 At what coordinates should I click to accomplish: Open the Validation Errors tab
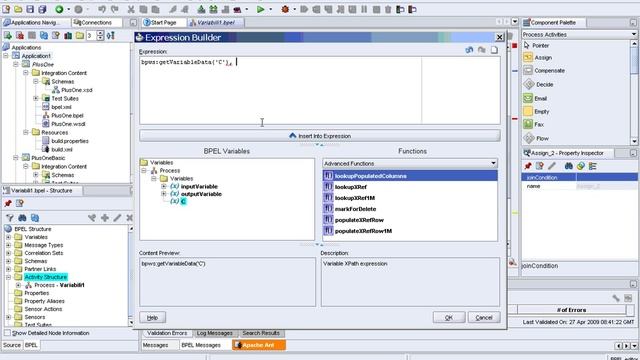point(167,333)
